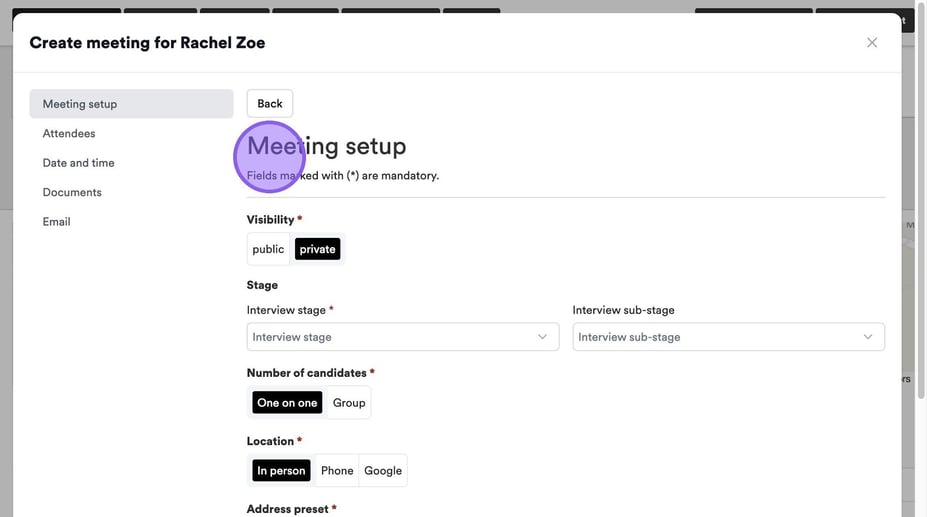927x517 pixels.
Task: Open the Email section in sidebar
Action: pos(56,222)
